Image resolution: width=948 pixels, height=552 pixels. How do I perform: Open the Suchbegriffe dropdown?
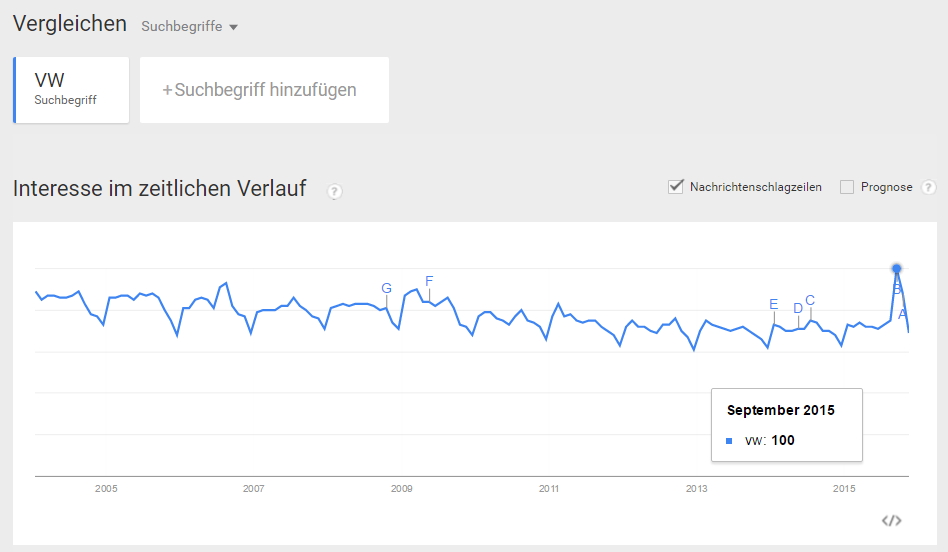189,27
